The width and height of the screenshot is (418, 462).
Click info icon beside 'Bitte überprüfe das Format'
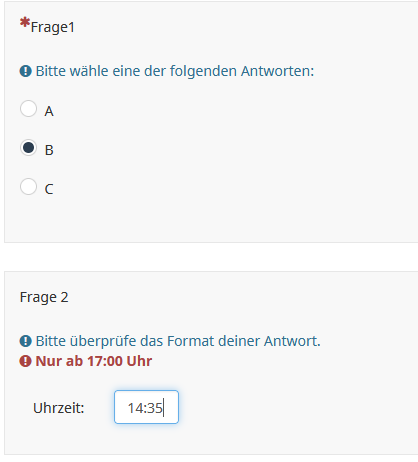(x=26, y=341)
